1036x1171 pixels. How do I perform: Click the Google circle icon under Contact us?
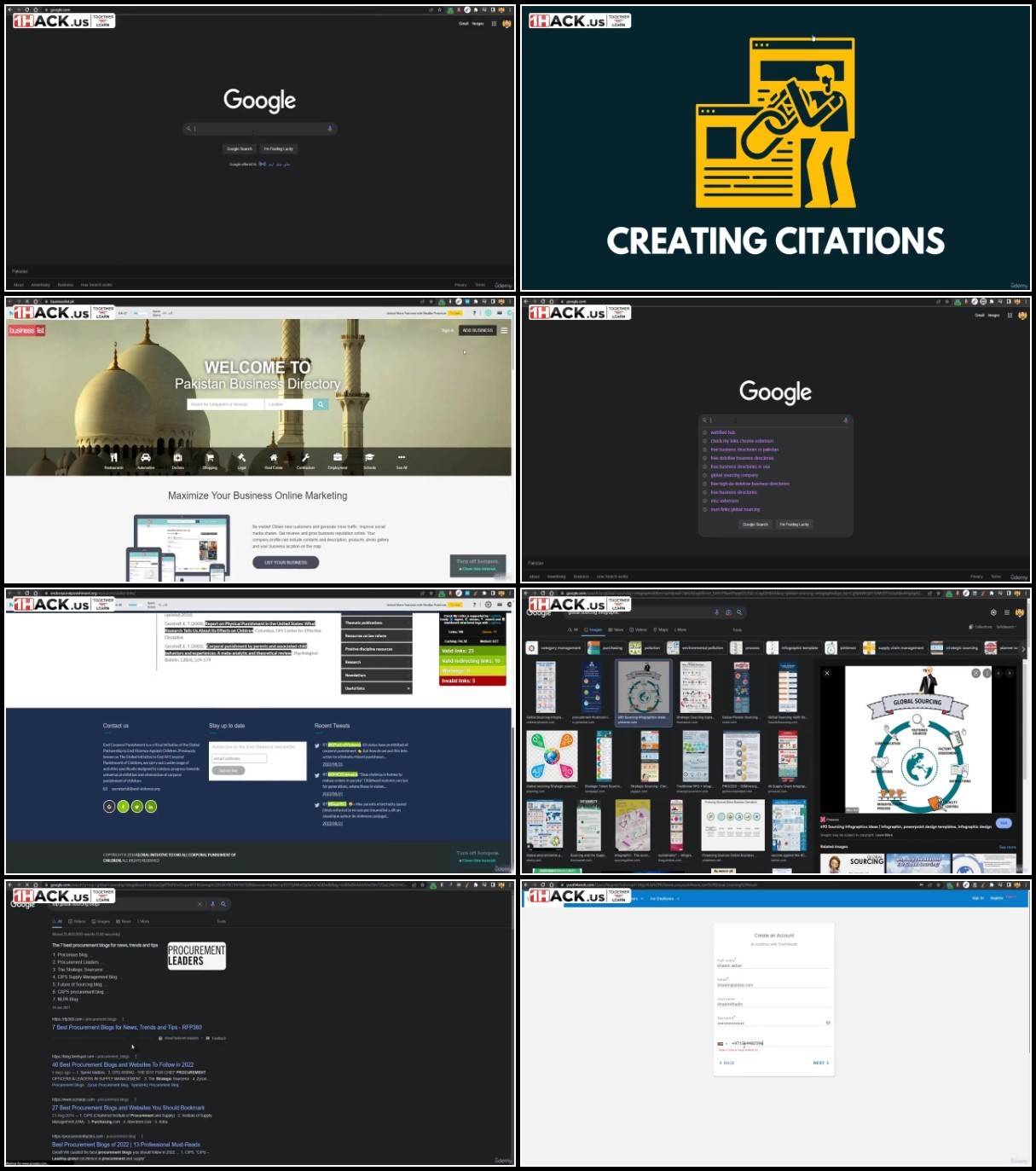(109, 806)
